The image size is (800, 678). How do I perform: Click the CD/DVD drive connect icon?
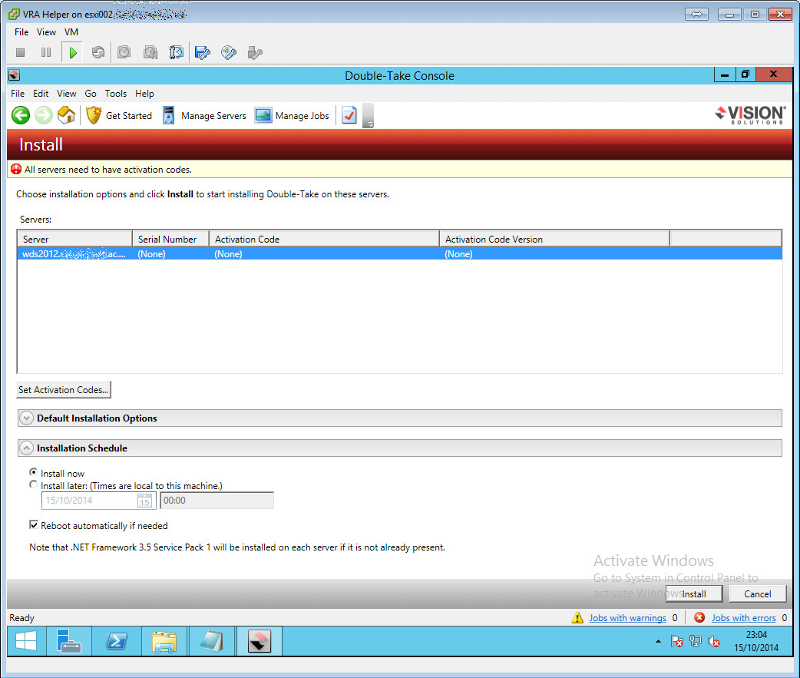point(229,53)
